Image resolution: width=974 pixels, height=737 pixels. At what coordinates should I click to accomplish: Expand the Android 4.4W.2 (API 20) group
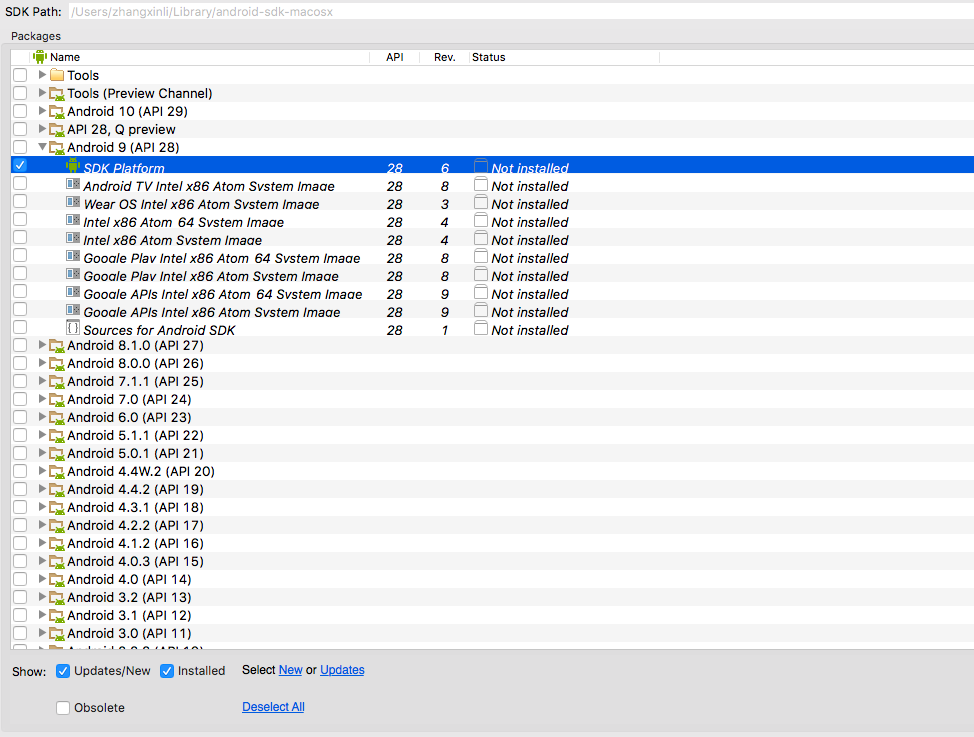point(42,471)
